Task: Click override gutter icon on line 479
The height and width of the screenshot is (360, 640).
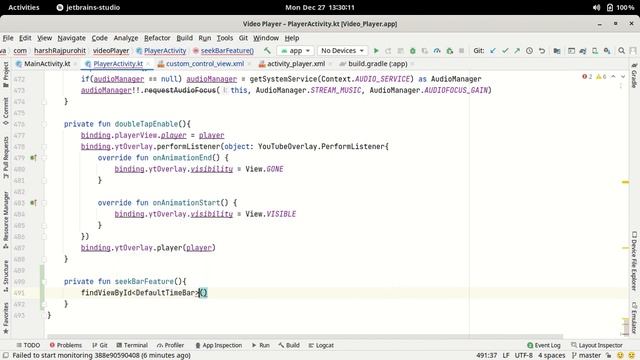Action: (x=33, y=158)
